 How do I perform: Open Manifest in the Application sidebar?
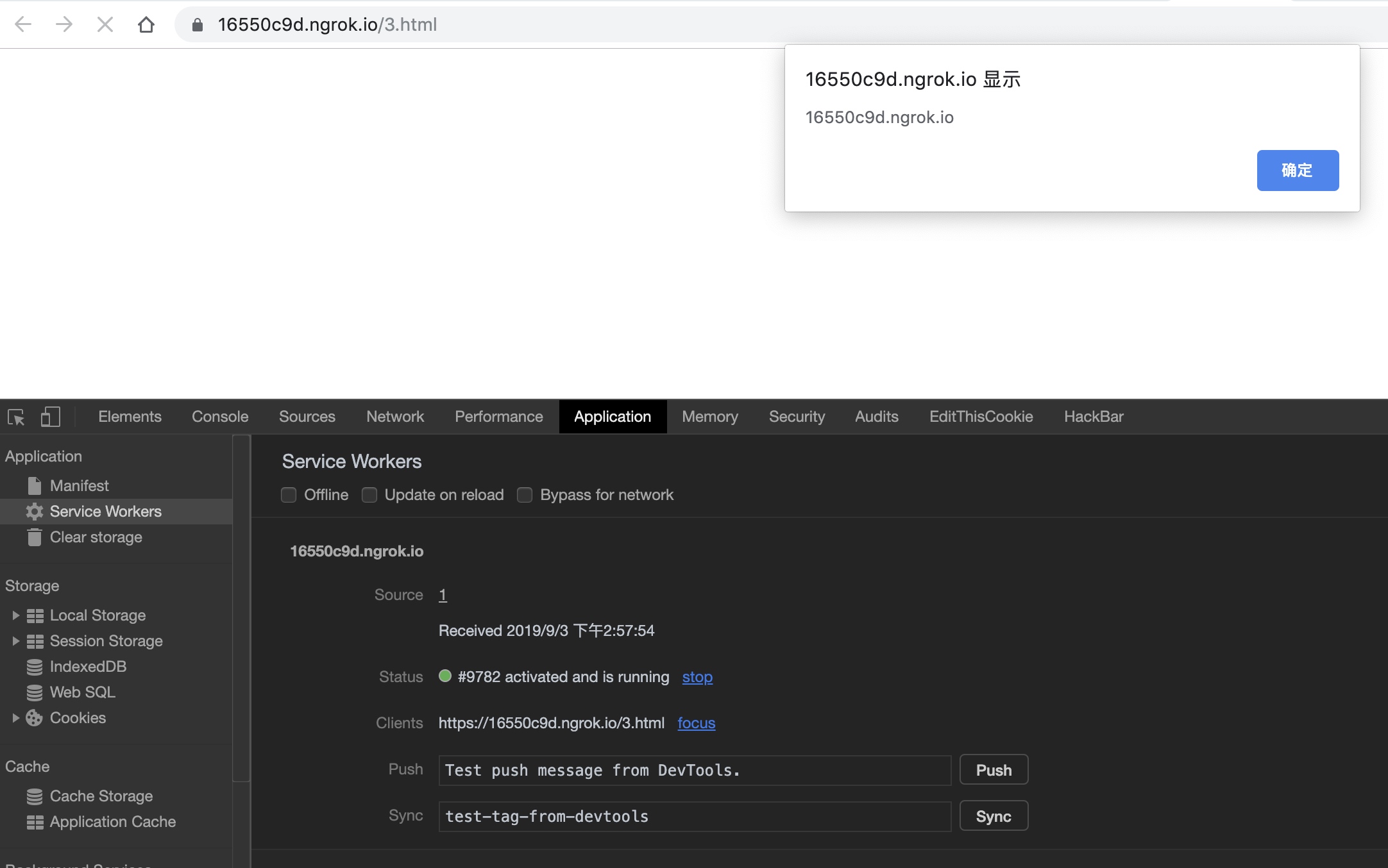click(x=80, y=486)
